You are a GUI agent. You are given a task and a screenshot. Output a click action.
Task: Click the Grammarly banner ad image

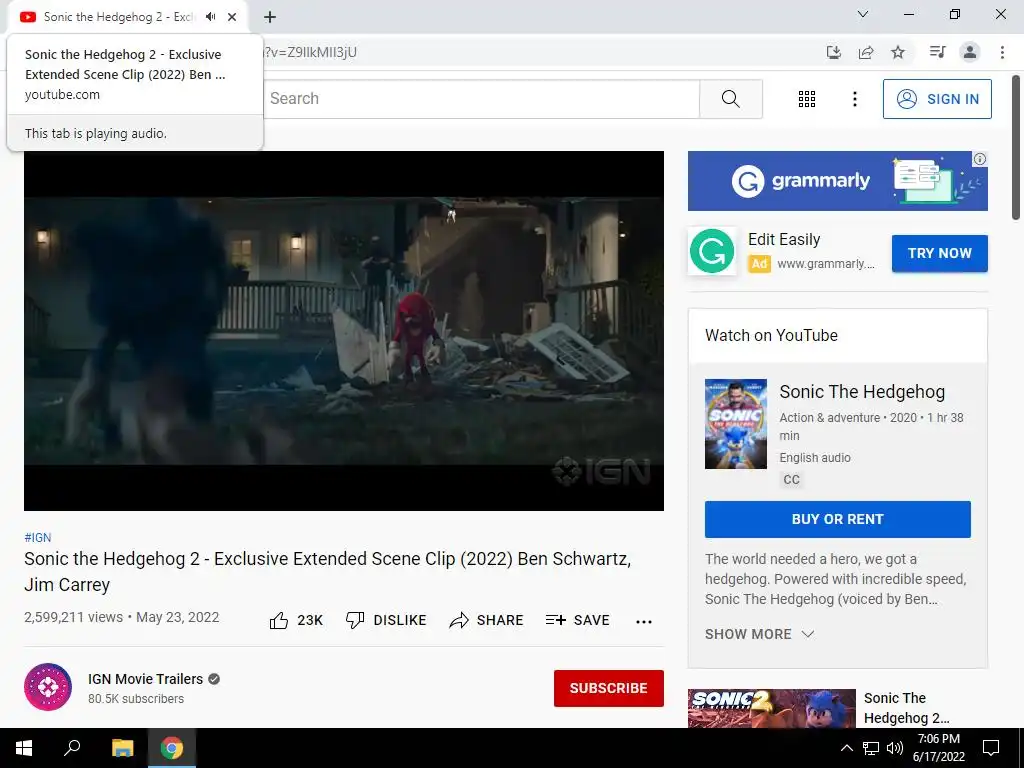coord(837,181)
